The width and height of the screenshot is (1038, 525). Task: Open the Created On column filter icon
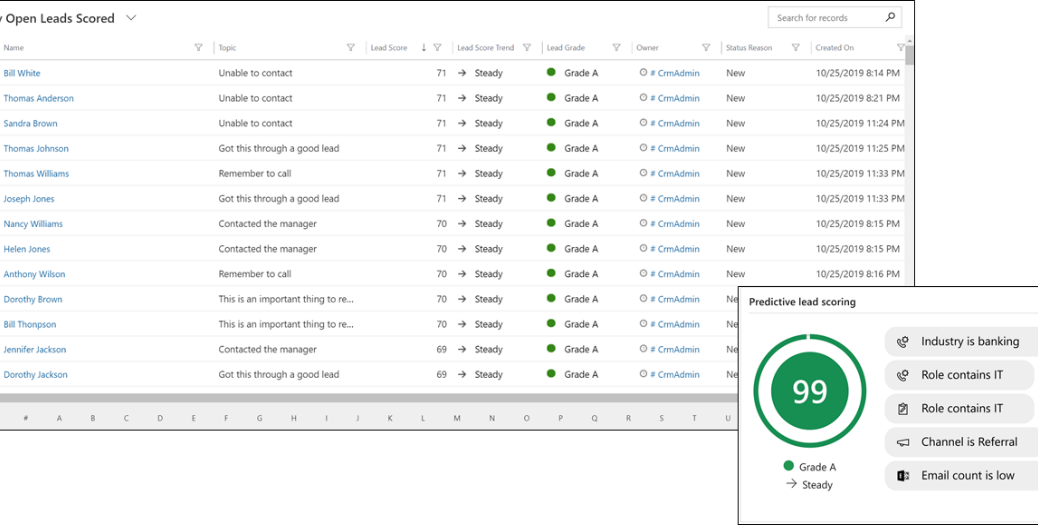(900, 48)
